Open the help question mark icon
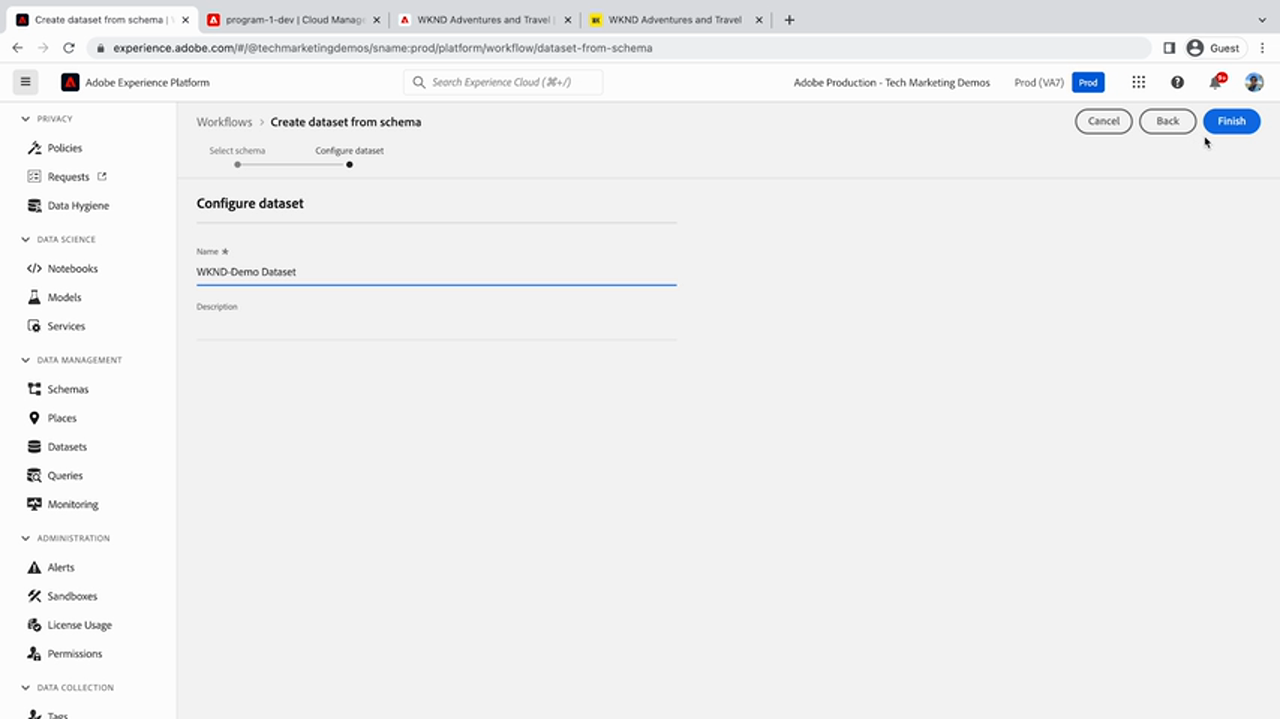Image resolution: width=1280 pixels, height=719 pixels. [x=1177, y=82]
